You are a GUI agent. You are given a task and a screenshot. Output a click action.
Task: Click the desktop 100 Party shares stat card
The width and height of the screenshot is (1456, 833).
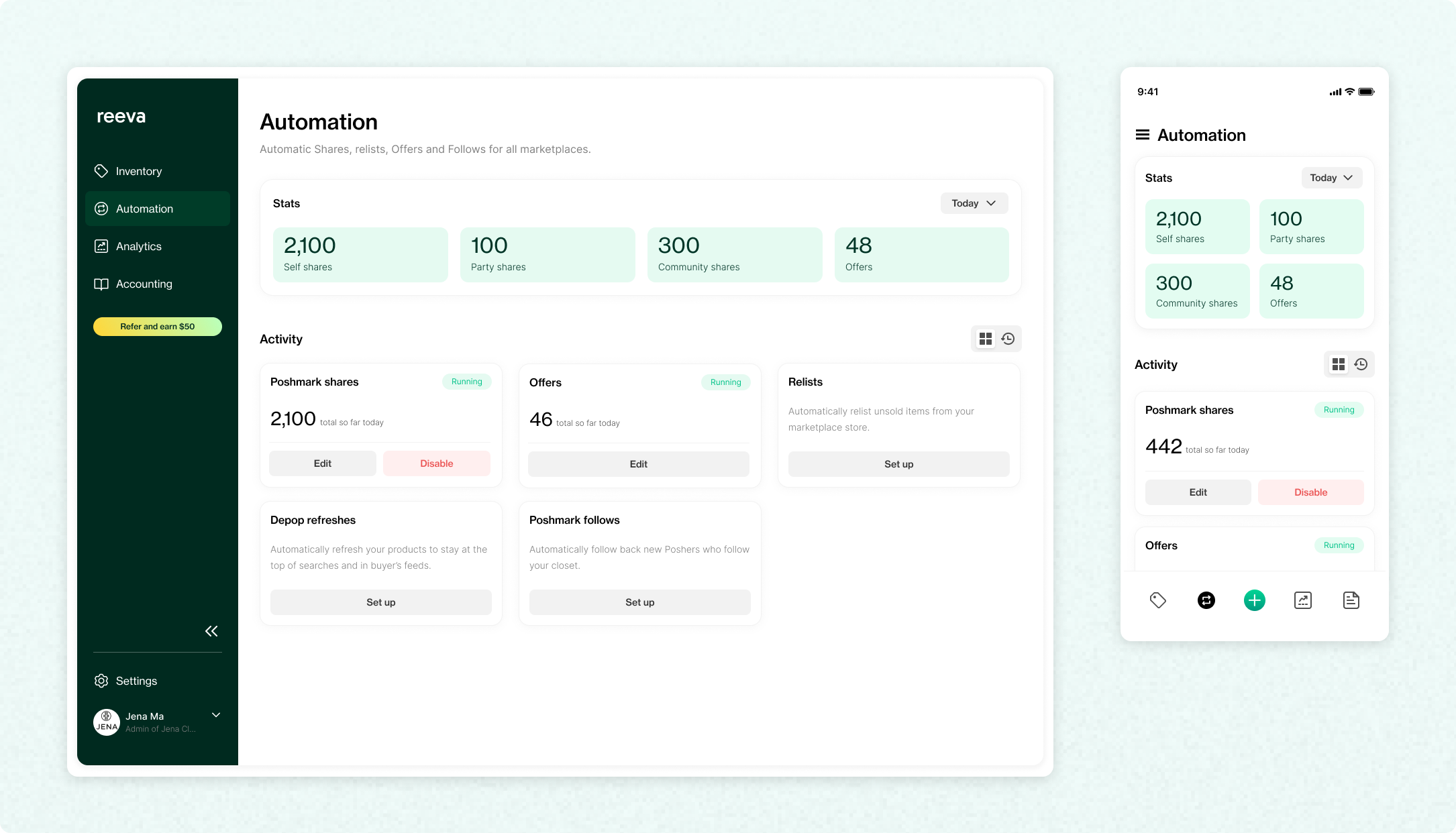point(548,255)
